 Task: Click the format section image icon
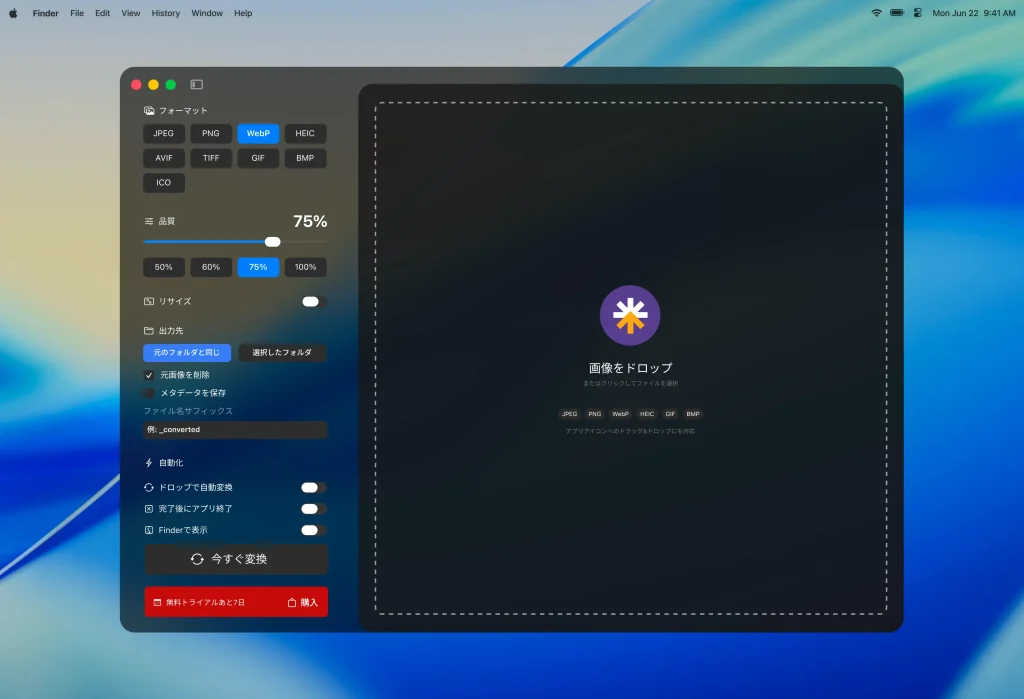(x=149, y=111)
